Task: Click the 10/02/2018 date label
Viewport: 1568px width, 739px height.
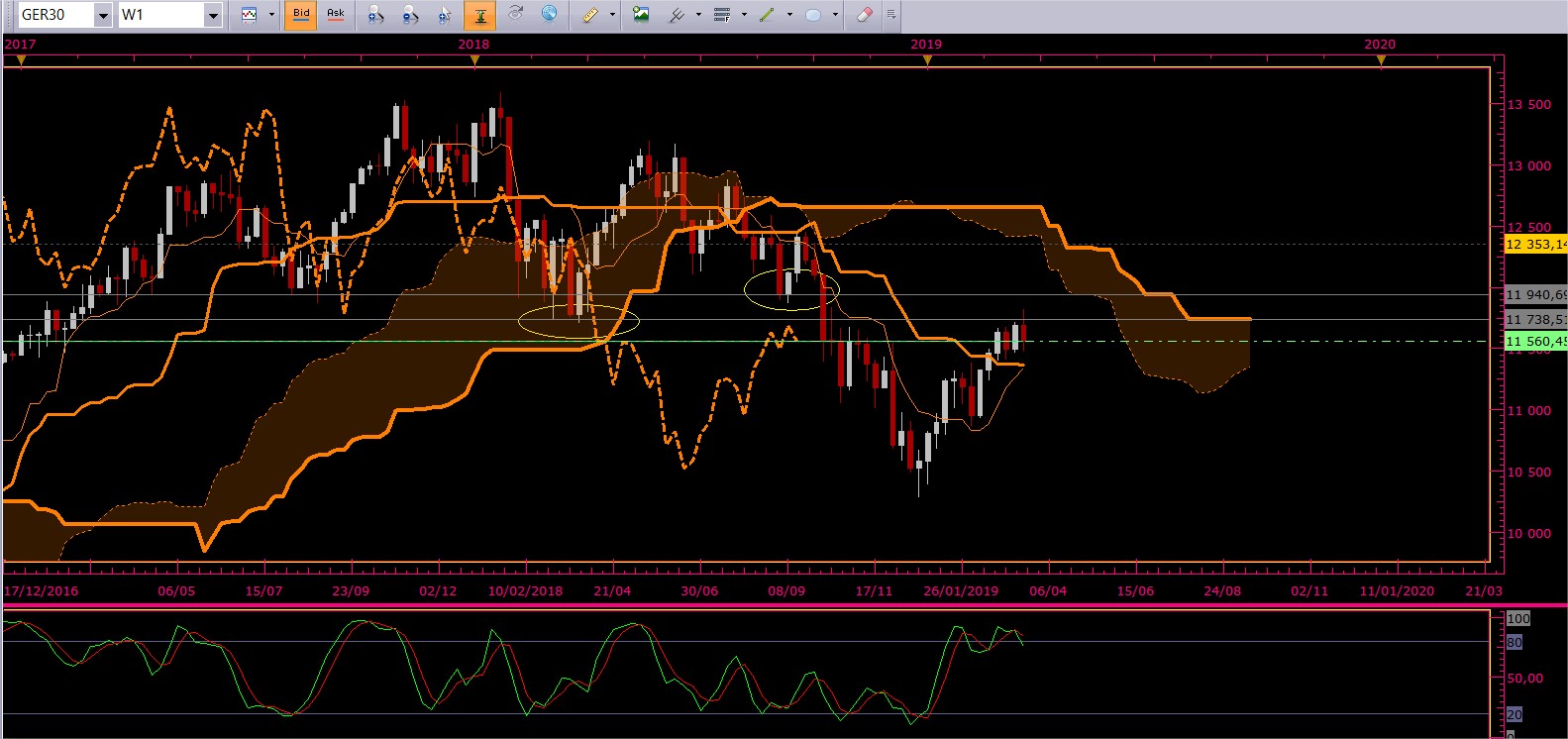Action: point(525,591)
